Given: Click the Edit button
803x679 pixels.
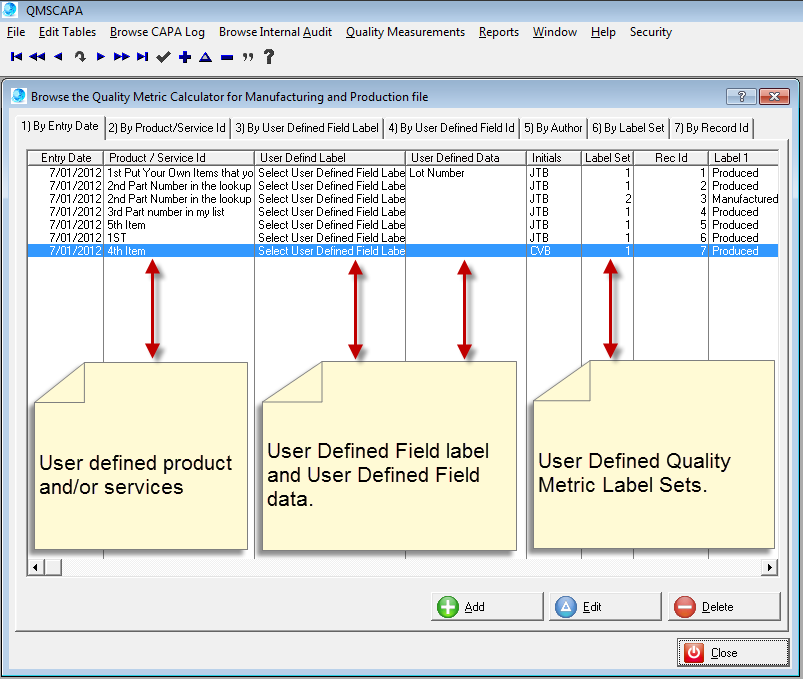Looking at the screenshot, I should 606,607.
